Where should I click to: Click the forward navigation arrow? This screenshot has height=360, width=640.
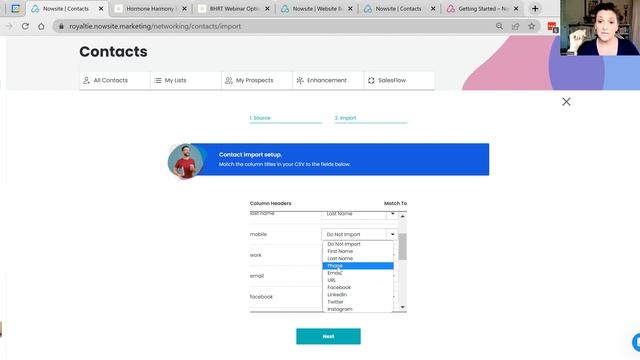click(9, 26)
